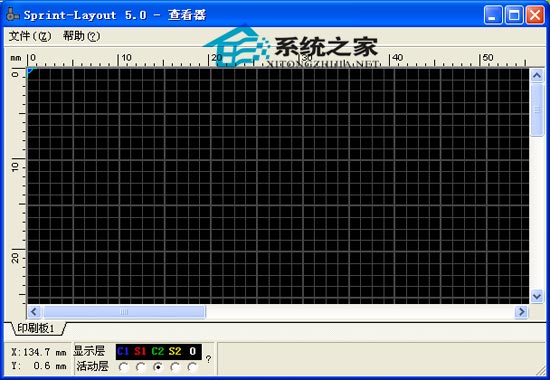Open the 帮助(?) menu

coord(81,36)
